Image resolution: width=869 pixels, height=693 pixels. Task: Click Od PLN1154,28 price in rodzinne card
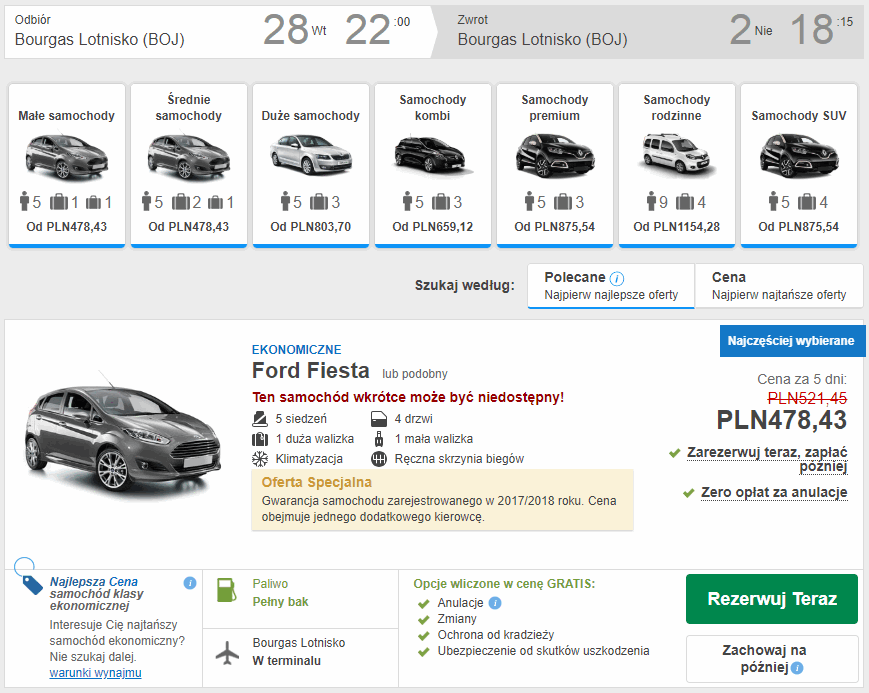coord(677,227)
